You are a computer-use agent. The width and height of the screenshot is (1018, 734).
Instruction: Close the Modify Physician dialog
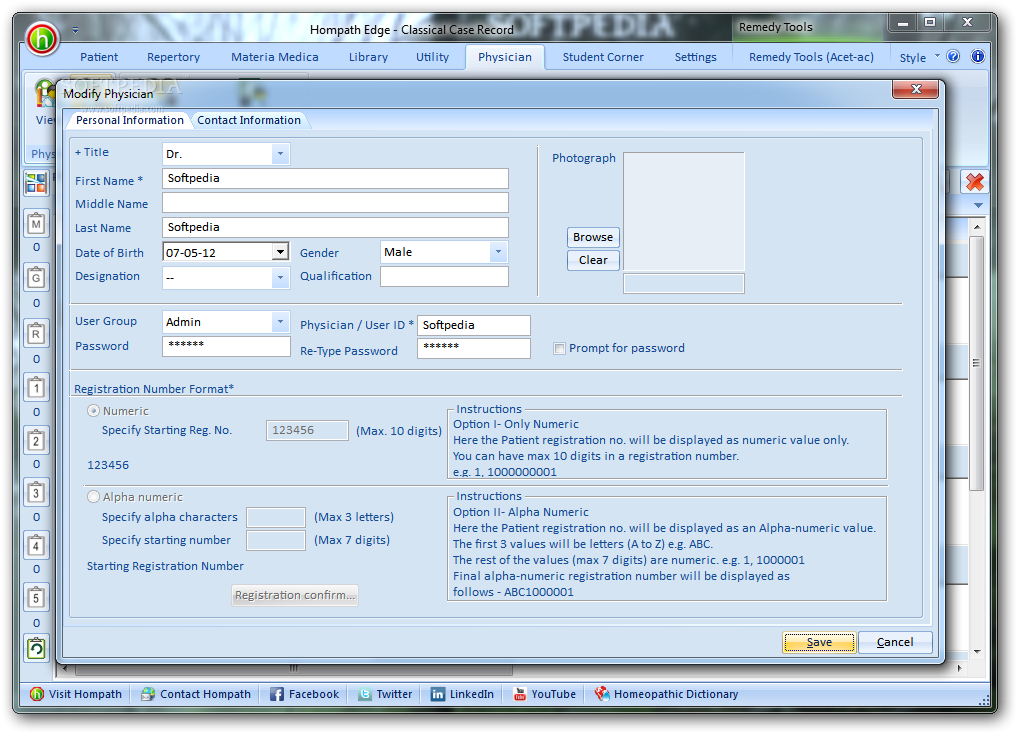tap(915, 90)
